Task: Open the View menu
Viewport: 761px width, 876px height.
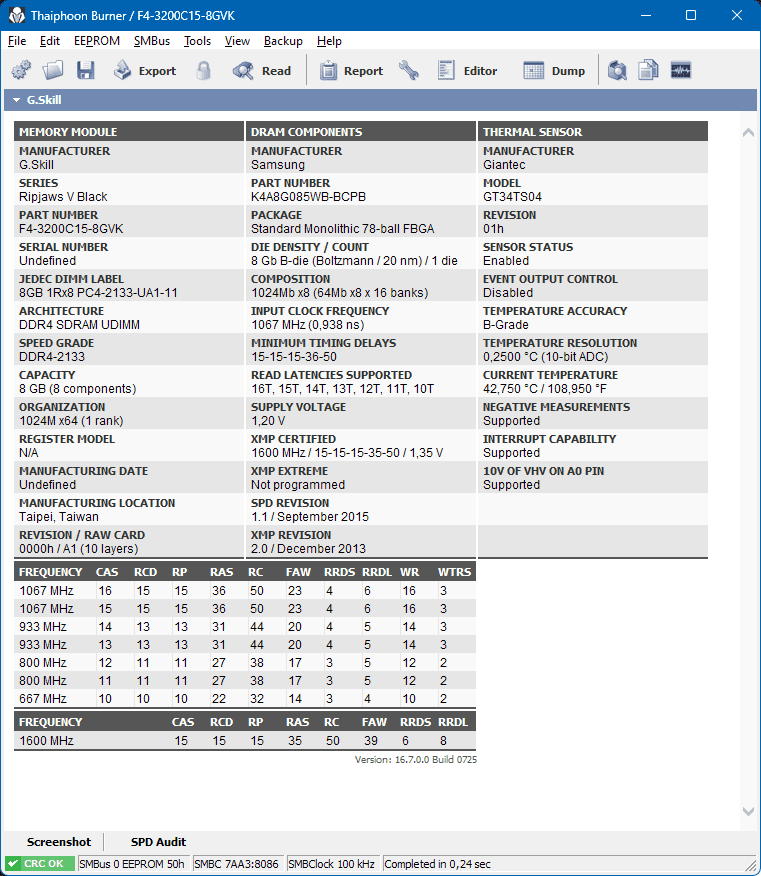Action: coord(237,41)
